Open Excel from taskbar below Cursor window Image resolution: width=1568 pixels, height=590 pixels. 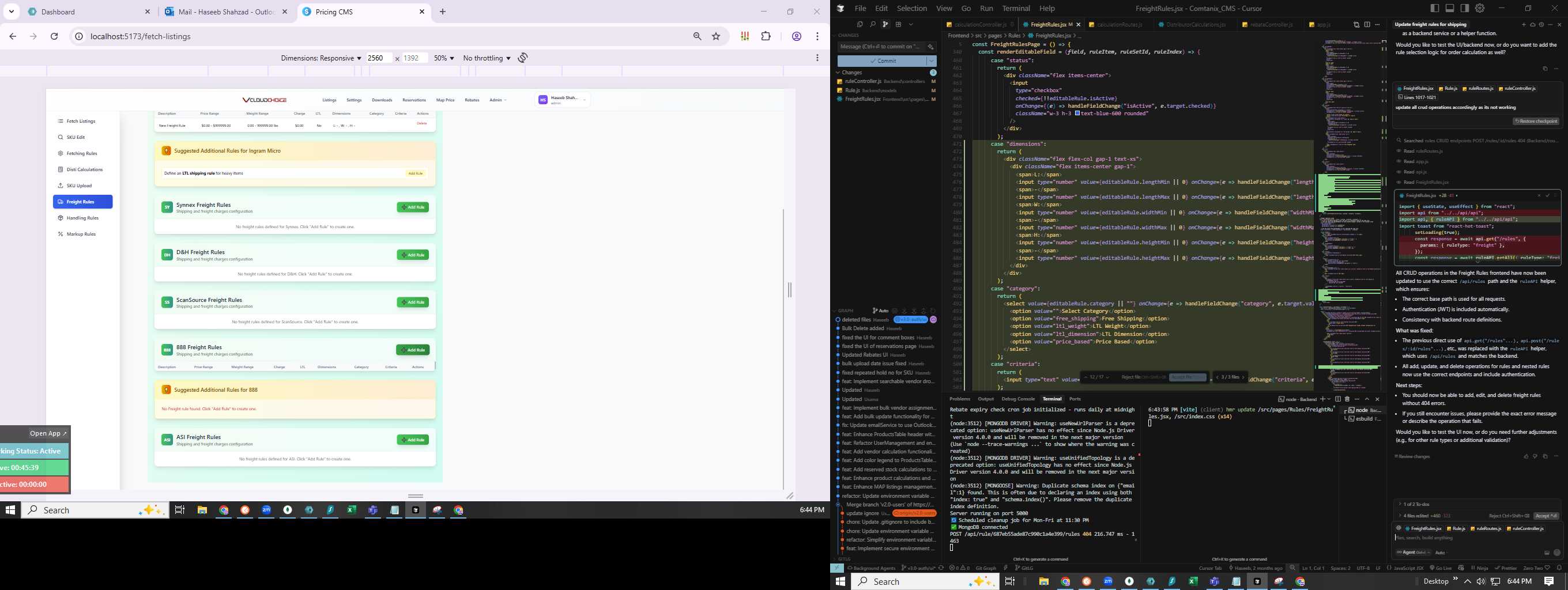(x=1193, y=581)
